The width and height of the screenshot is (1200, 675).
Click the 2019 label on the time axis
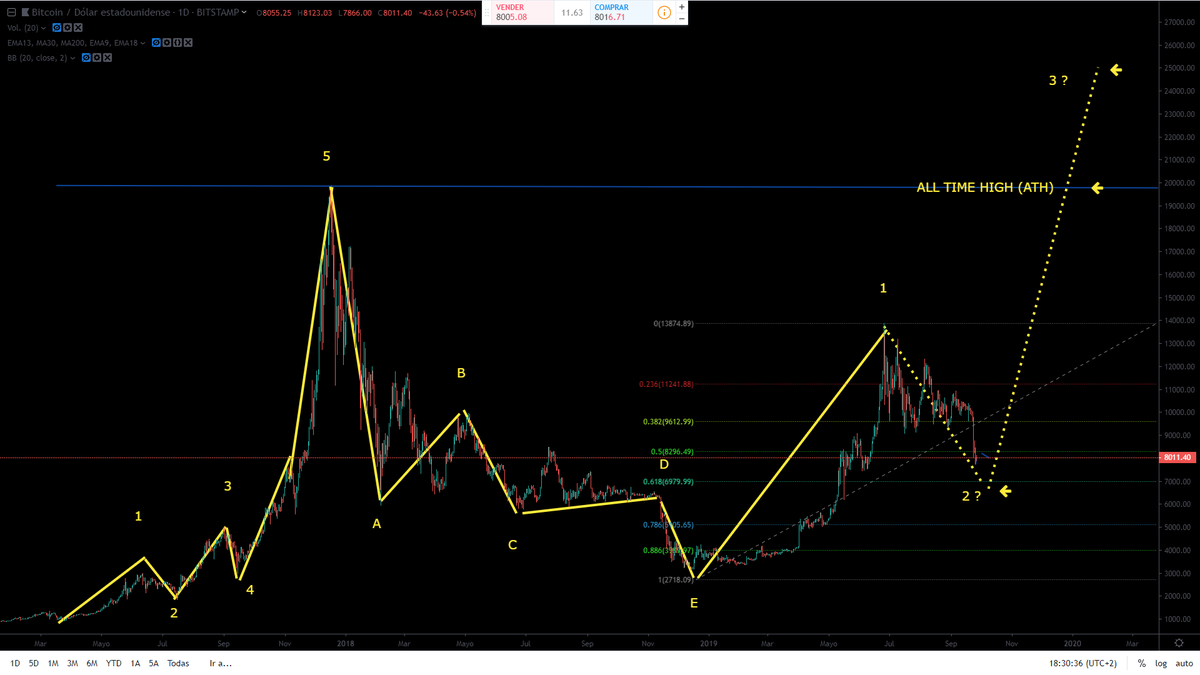[708, 643]
